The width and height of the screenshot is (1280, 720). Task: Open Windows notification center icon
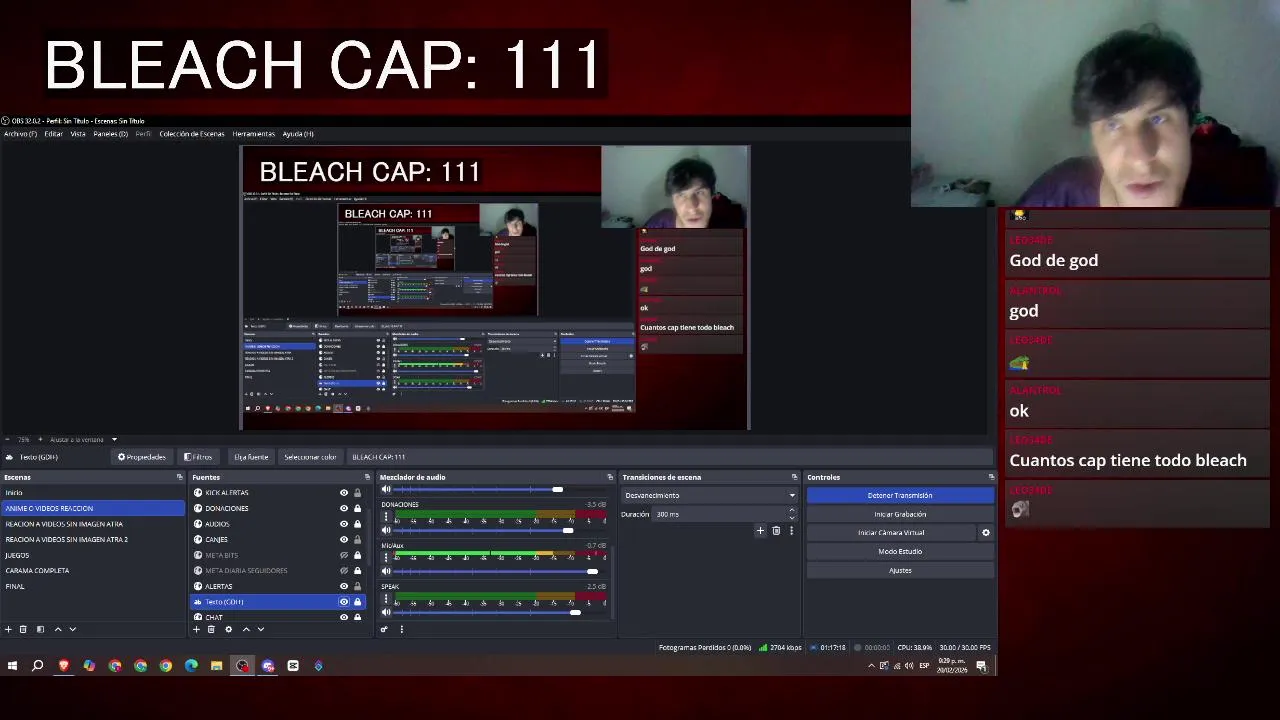(x=982, y=666)
